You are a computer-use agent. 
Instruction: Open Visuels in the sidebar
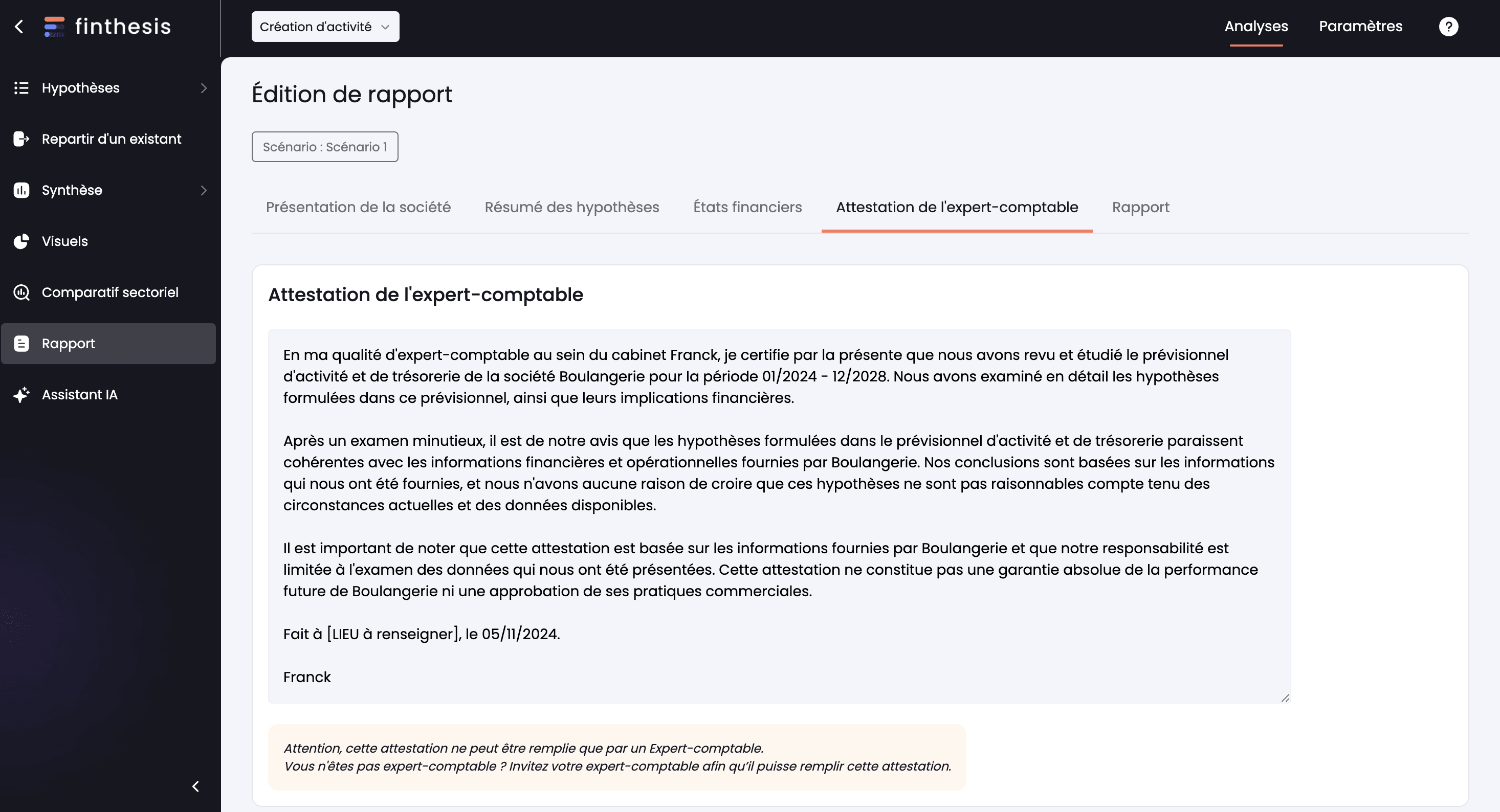[108, 241]
